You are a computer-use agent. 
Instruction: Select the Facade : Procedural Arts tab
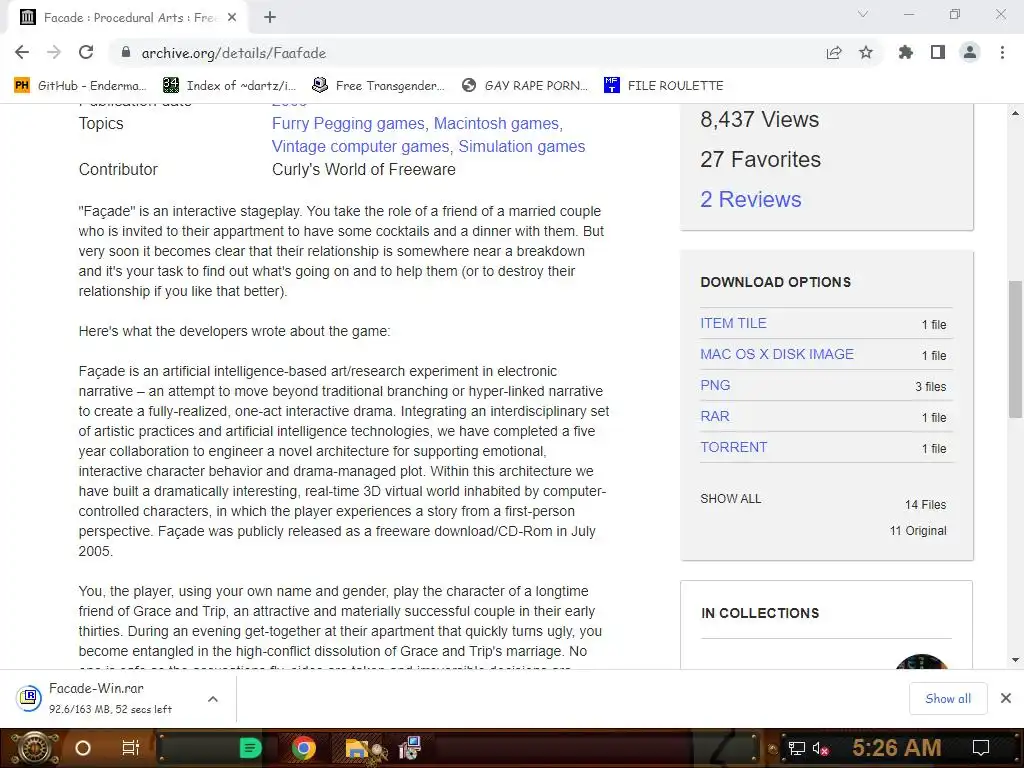127,18
